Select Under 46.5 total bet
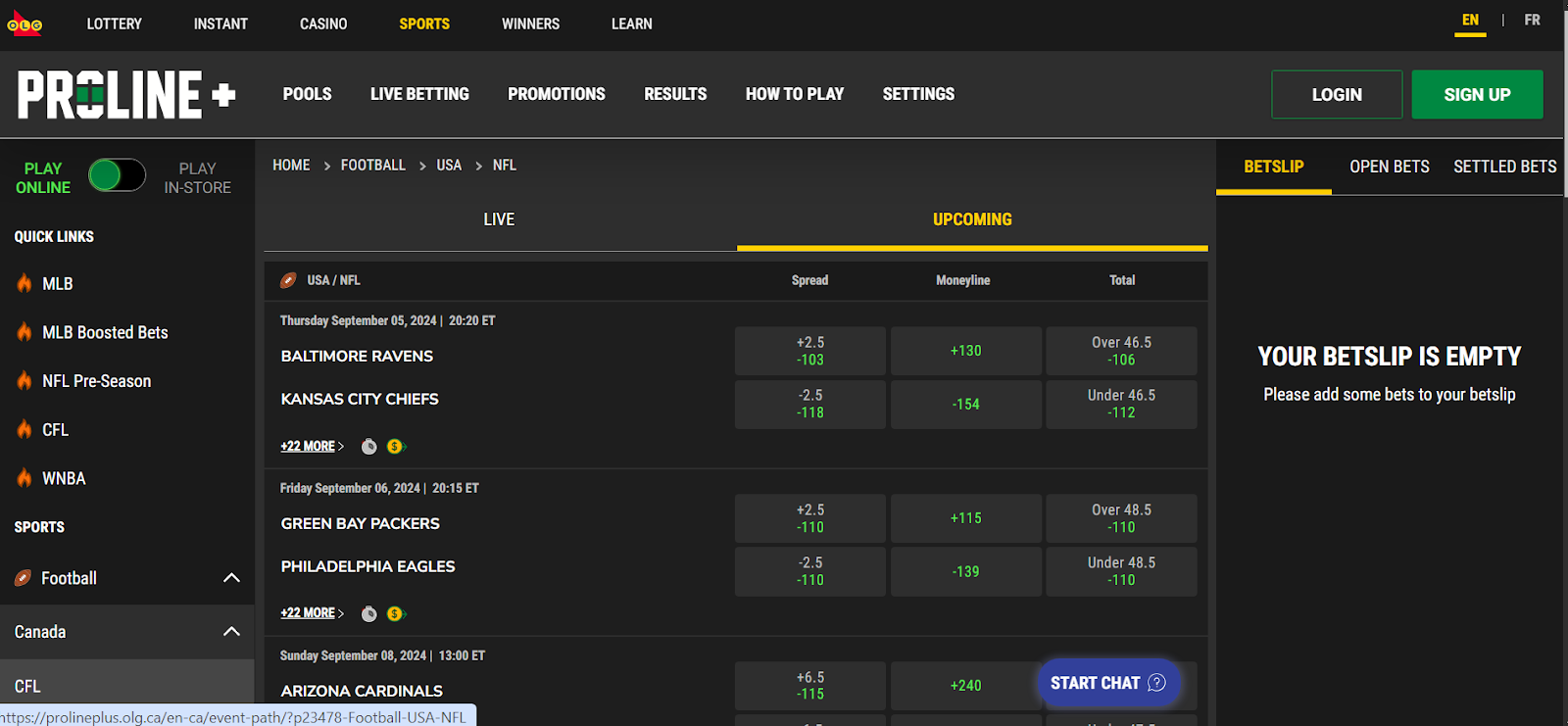The image size is (1568, 726). [x=1121, y=404]
